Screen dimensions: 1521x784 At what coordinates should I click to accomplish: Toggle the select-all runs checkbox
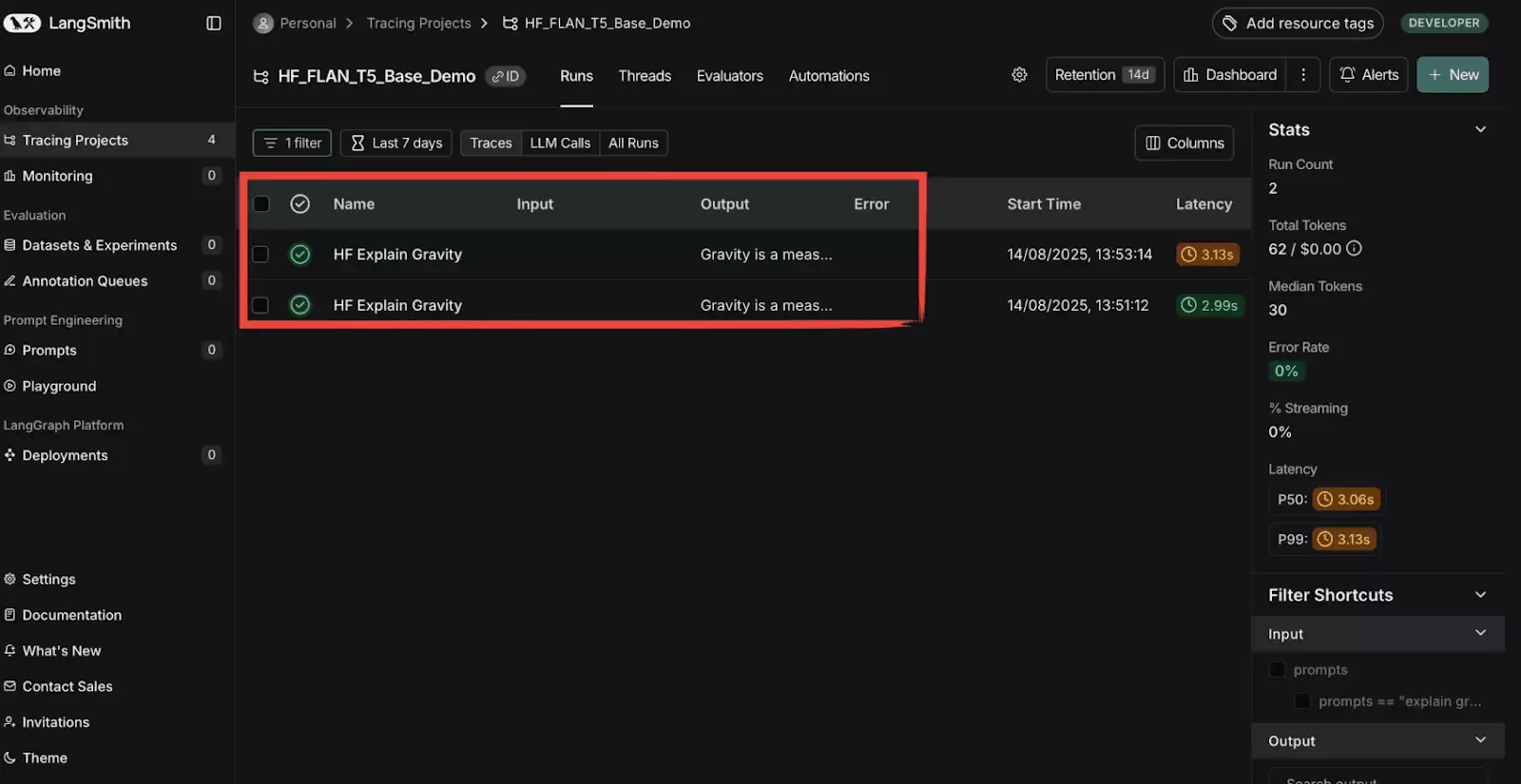click(261, 204)
